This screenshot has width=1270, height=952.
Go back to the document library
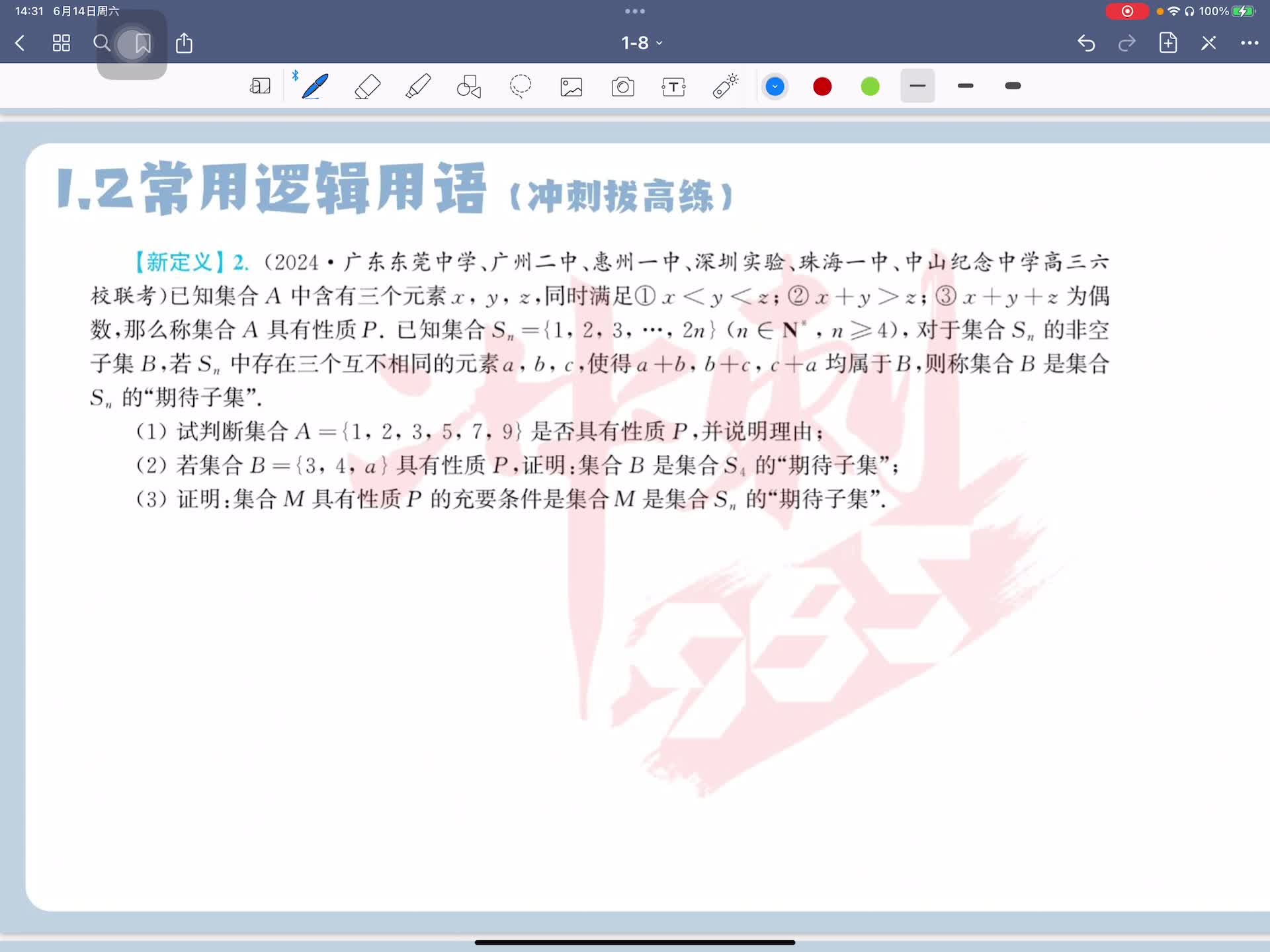20,43
